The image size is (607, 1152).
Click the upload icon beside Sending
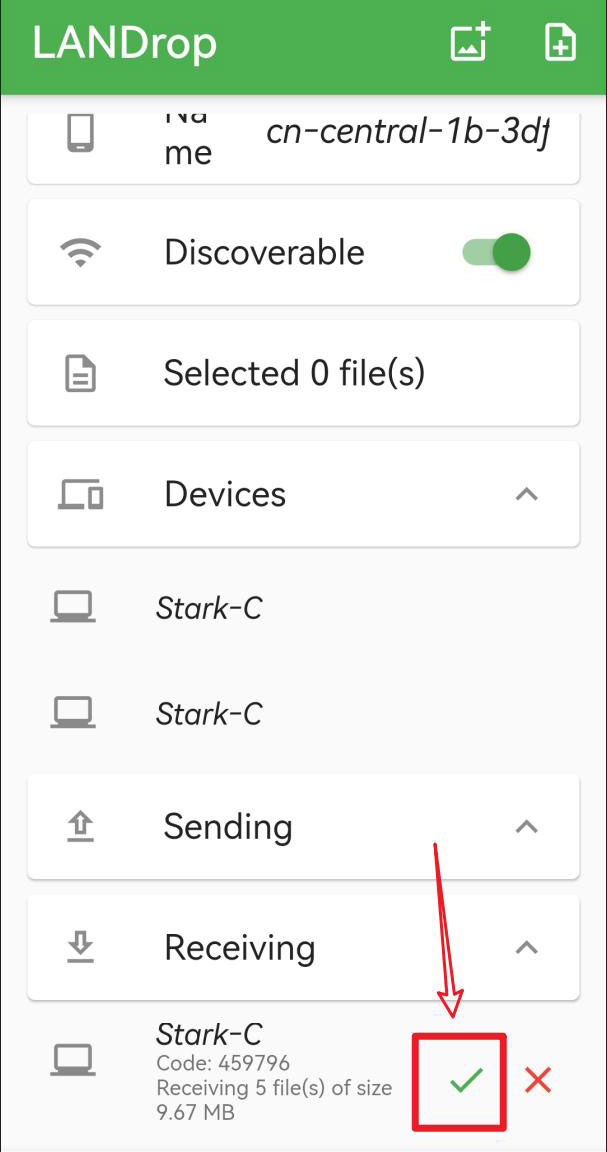[x=80, y=827]
